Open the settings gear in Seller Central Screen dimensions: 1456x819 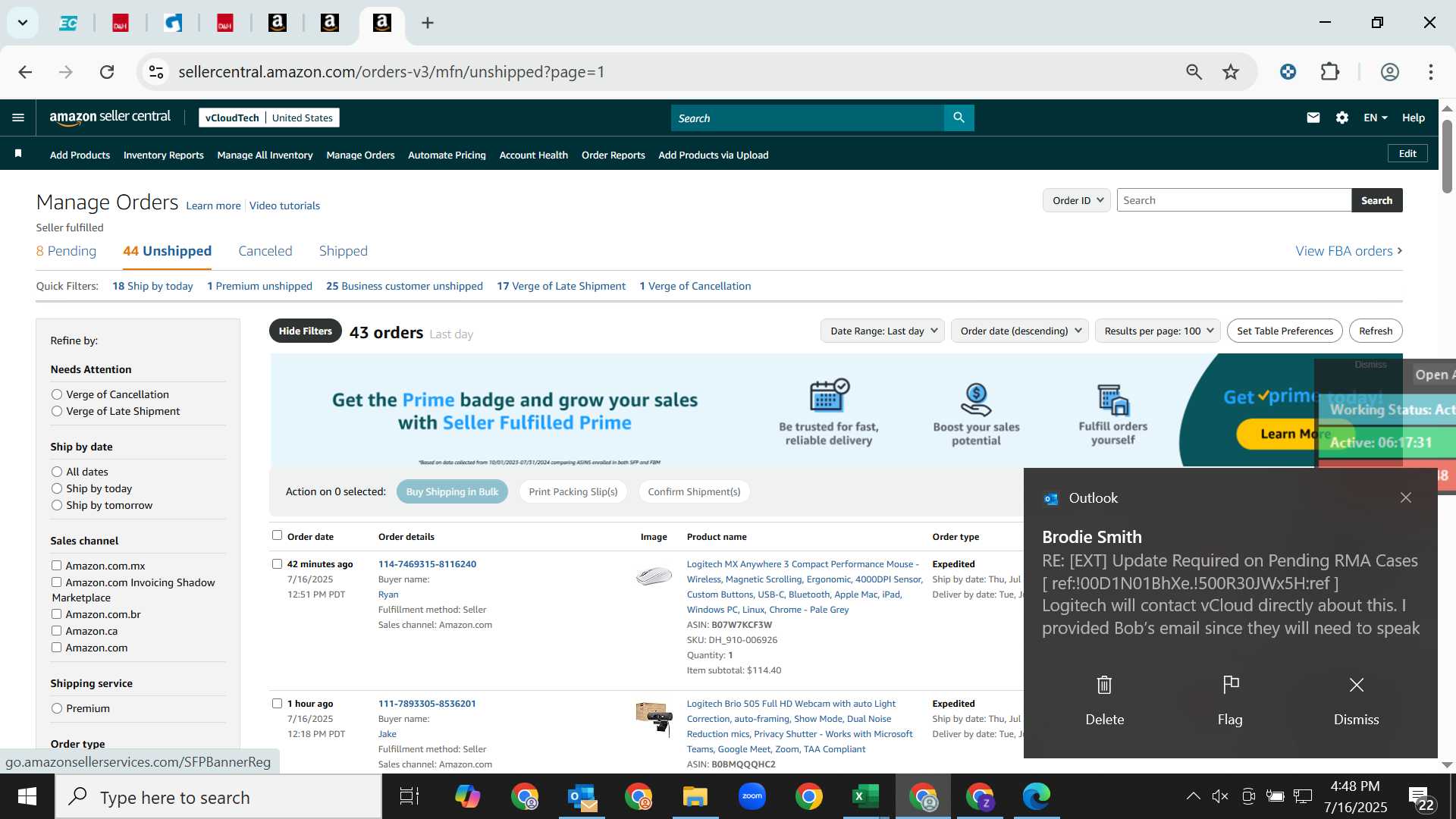click(x=1342, y=118)
